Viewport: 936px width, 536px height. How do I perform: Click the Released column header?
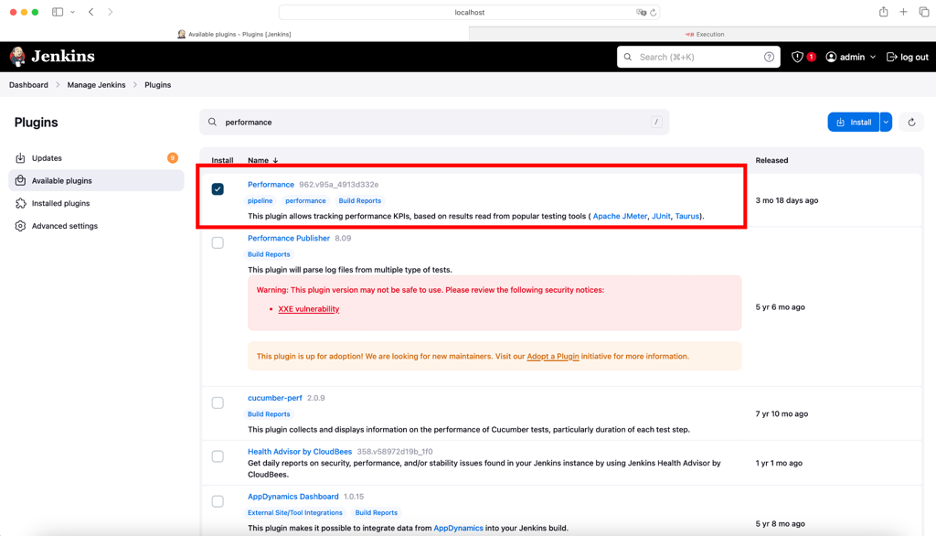[x=771, y=160]
